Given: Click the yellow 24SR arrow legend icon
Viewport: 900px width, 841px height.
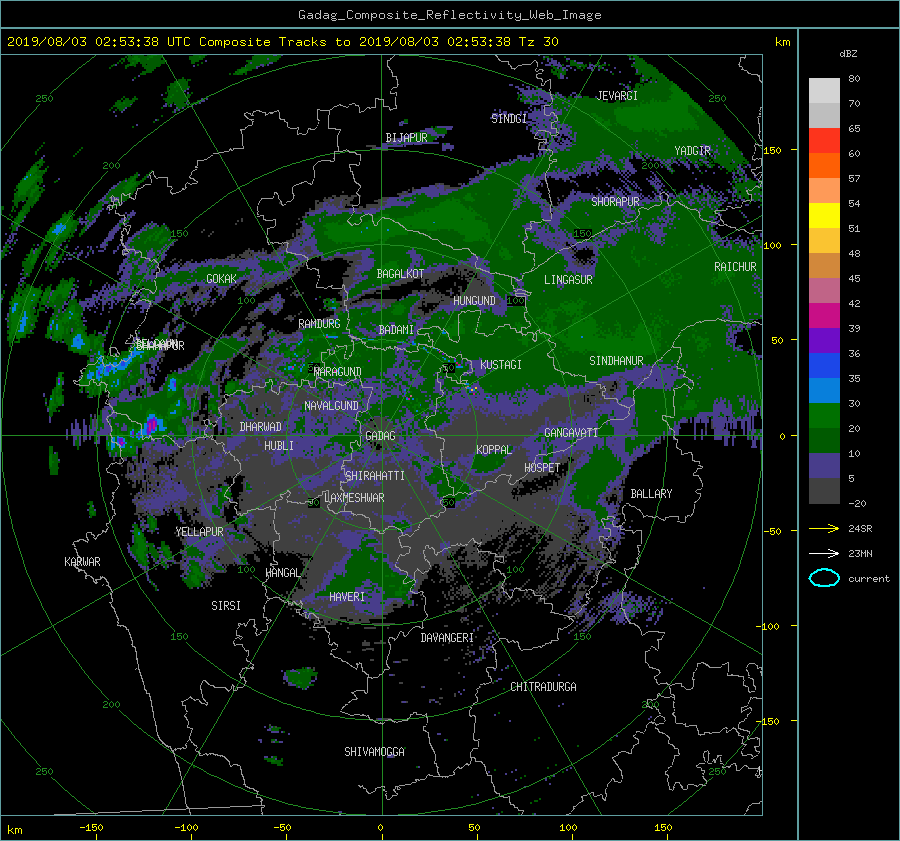Looking at the screenshot, I should click(x=824, y=529).
